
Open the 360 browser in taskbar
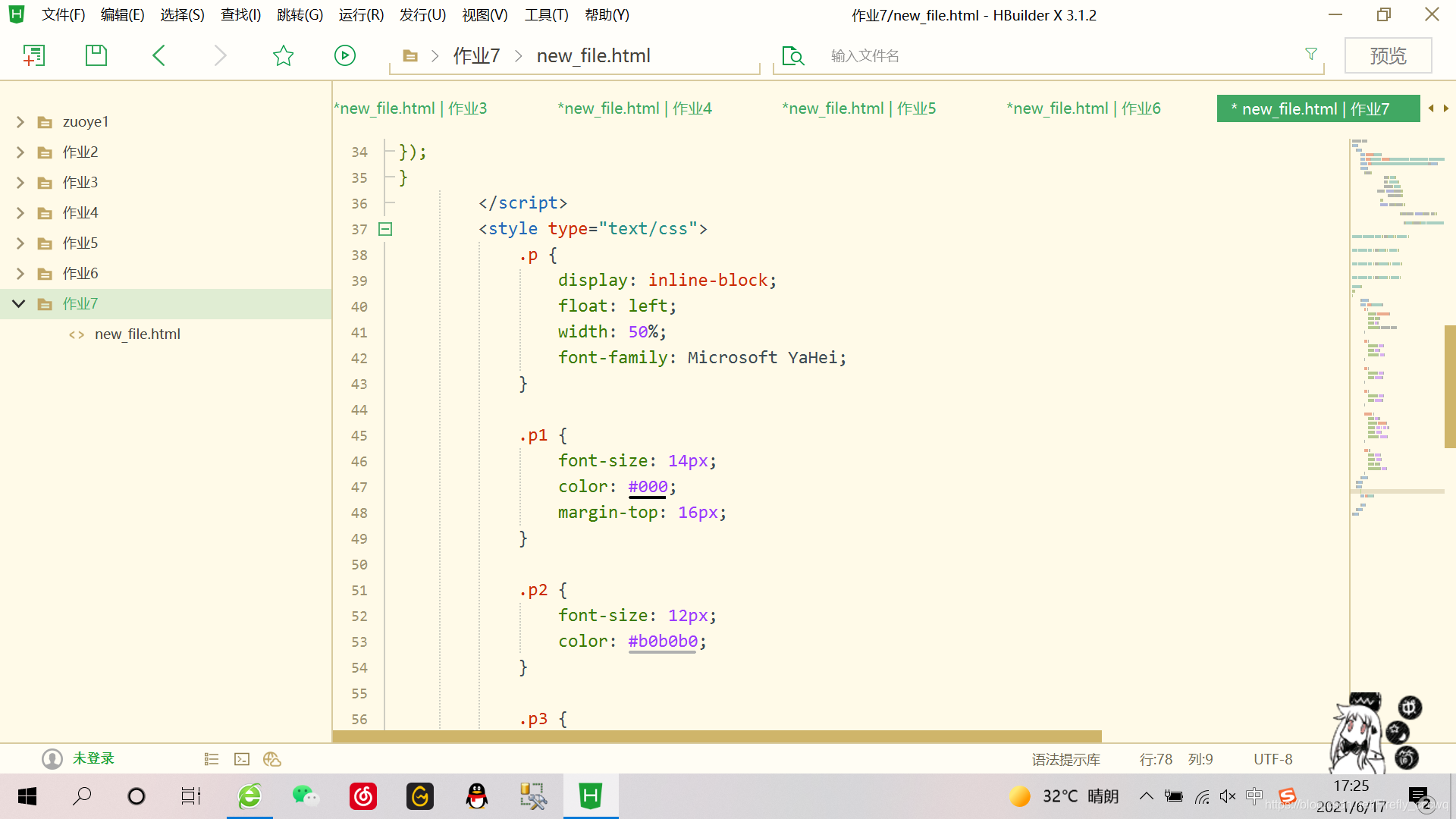pyautogui.click(x=249, y=796)
